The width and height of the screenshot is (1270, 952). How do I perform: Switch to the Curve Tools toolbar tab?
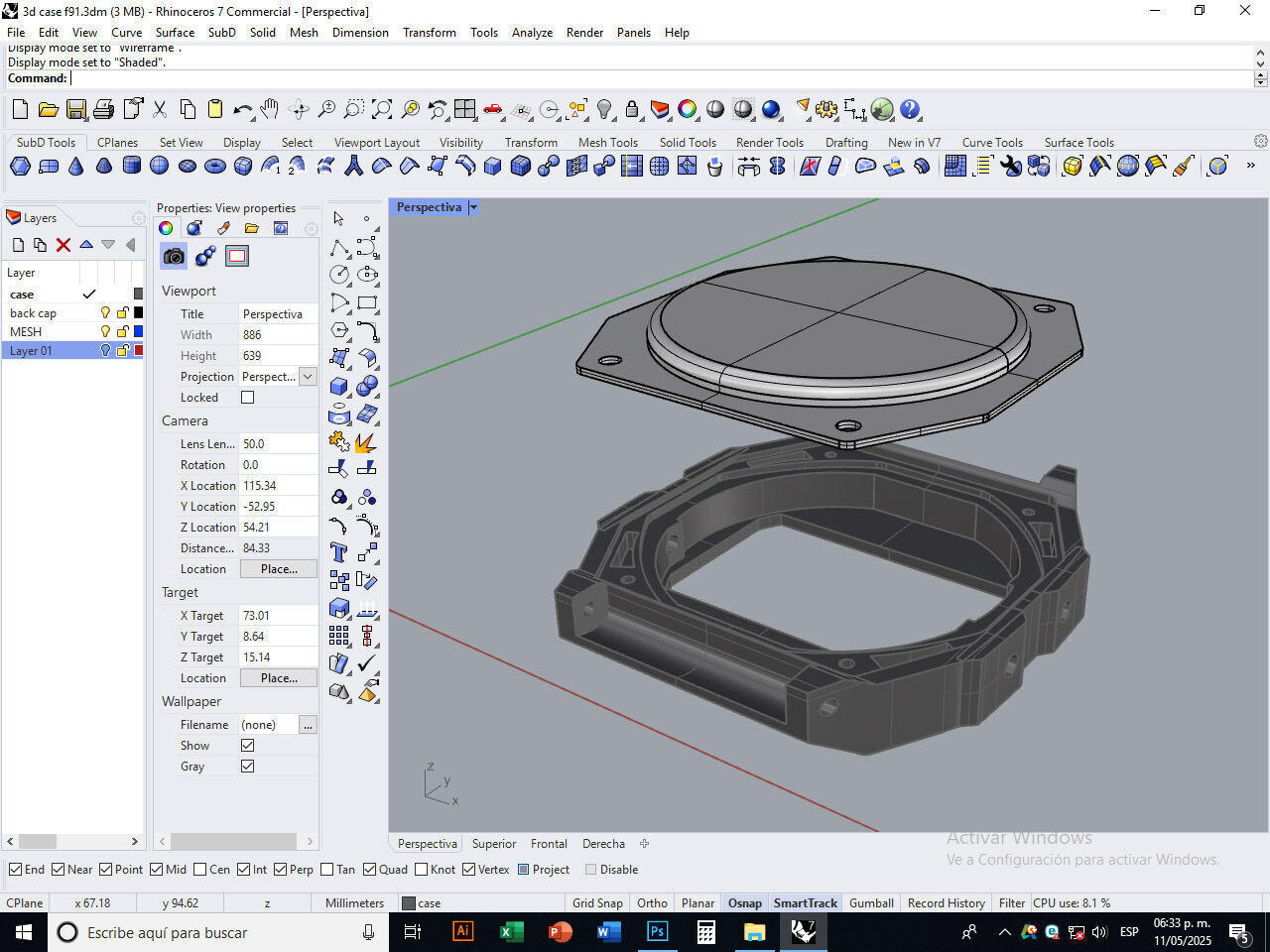(992, 143)
